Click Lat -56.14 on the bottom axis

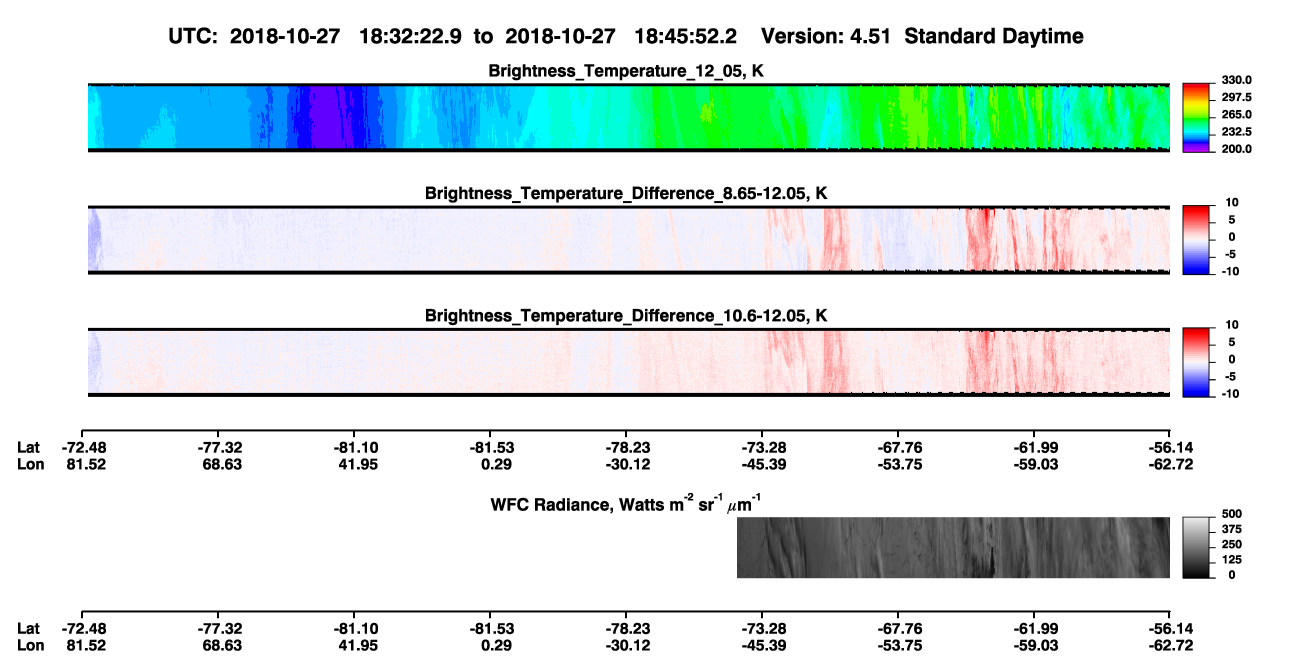pyautogui.click(x=1169, y=629)
